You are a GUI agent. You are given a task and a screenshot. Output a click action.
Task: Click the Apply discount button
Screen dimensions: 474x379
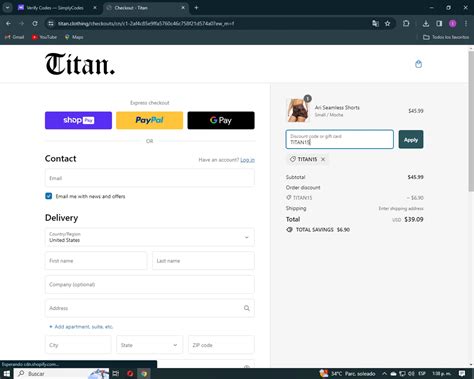[x=411, y=139]
